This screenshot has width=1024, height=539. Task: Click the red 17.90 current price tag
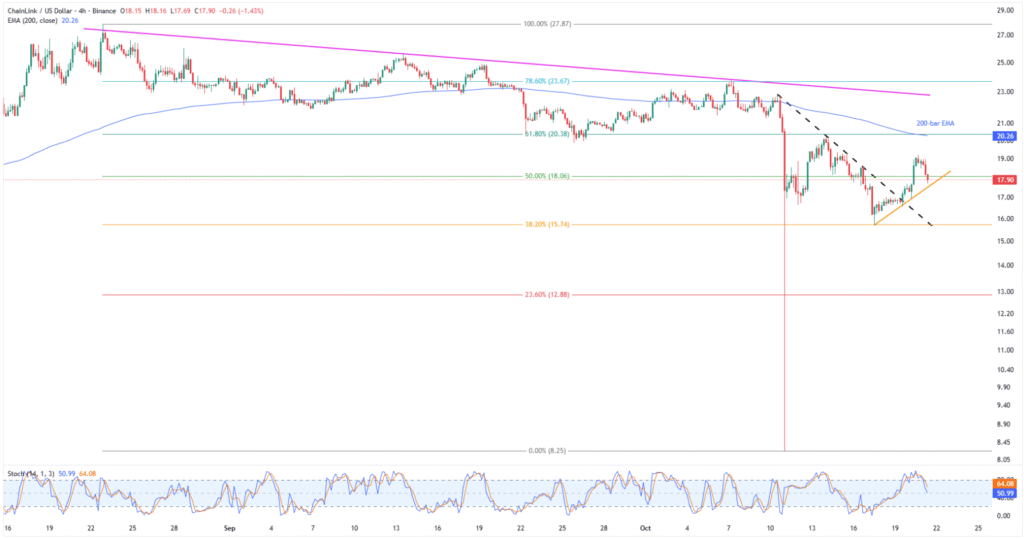coord(1005,180)
